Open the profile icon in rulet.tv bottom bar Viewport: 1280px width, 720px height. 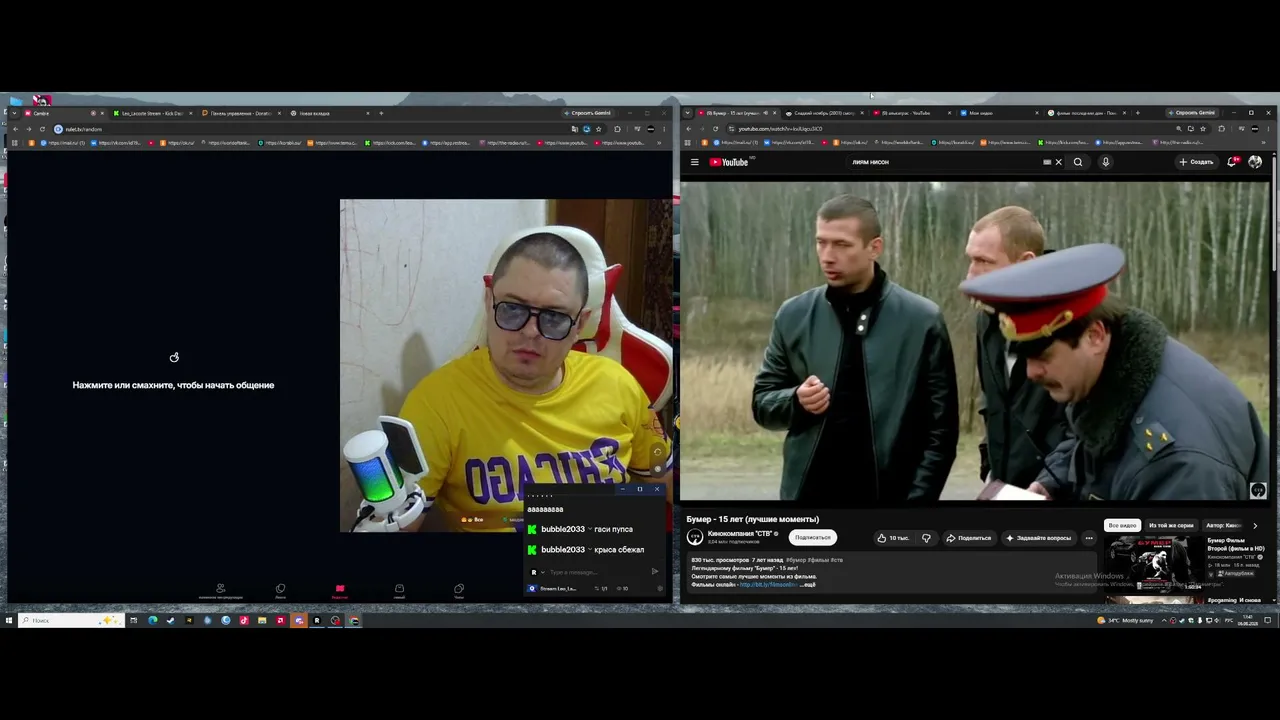[x=220, y=590]
